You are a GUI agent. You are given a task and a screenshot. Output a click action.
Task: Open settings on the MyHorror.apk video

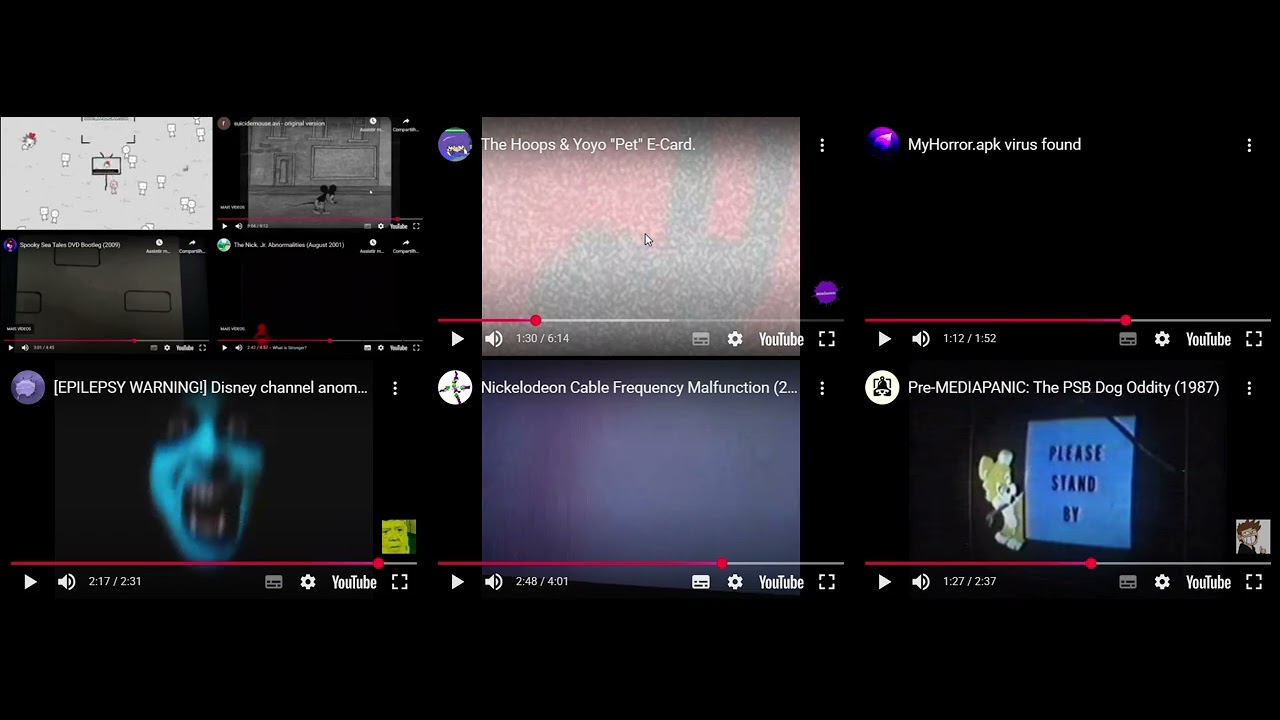pos(1162,339)
